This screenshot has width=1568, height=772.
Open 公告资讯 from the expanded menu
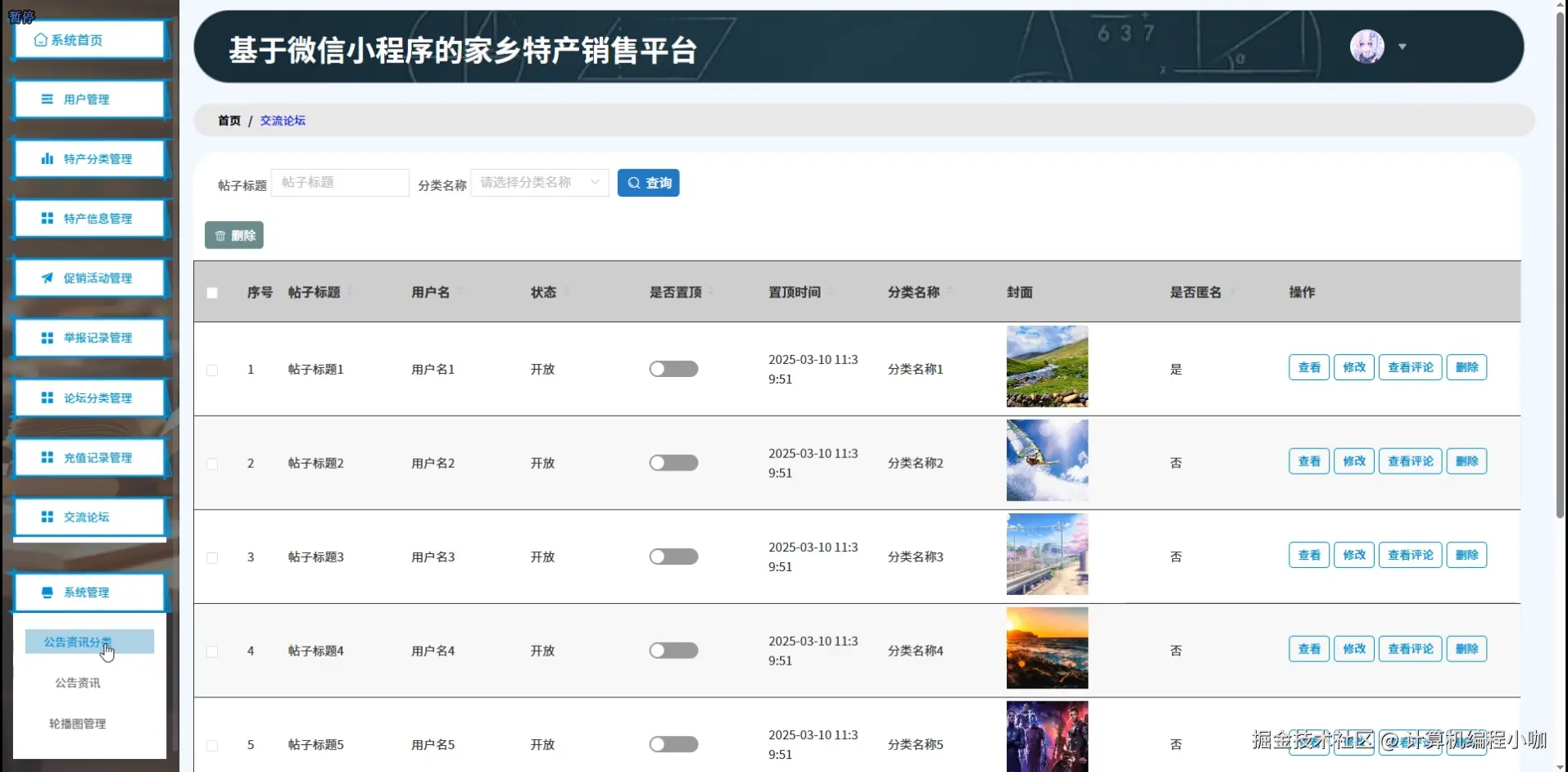(77, 683)
